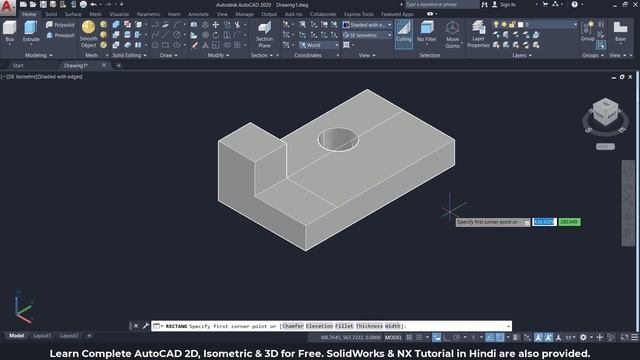Toggle dynamic input in status bar
Image resolution: width=640 pixels, height=360 pixels.
436,337
